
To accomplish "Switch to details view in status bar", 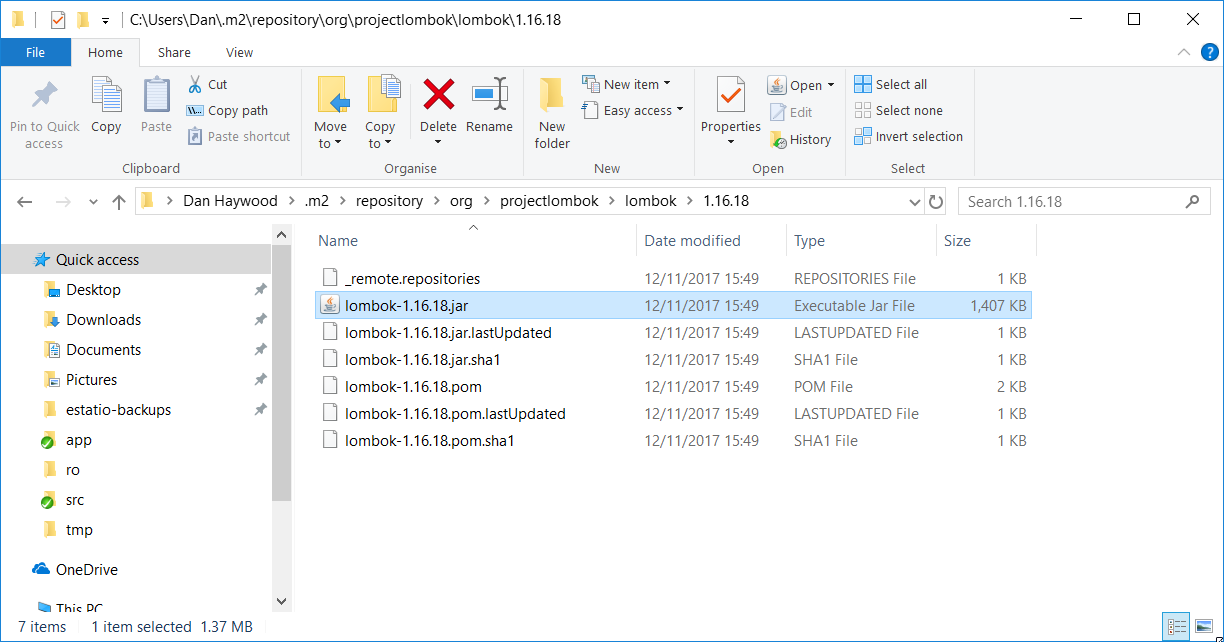I will point(1177,627).
